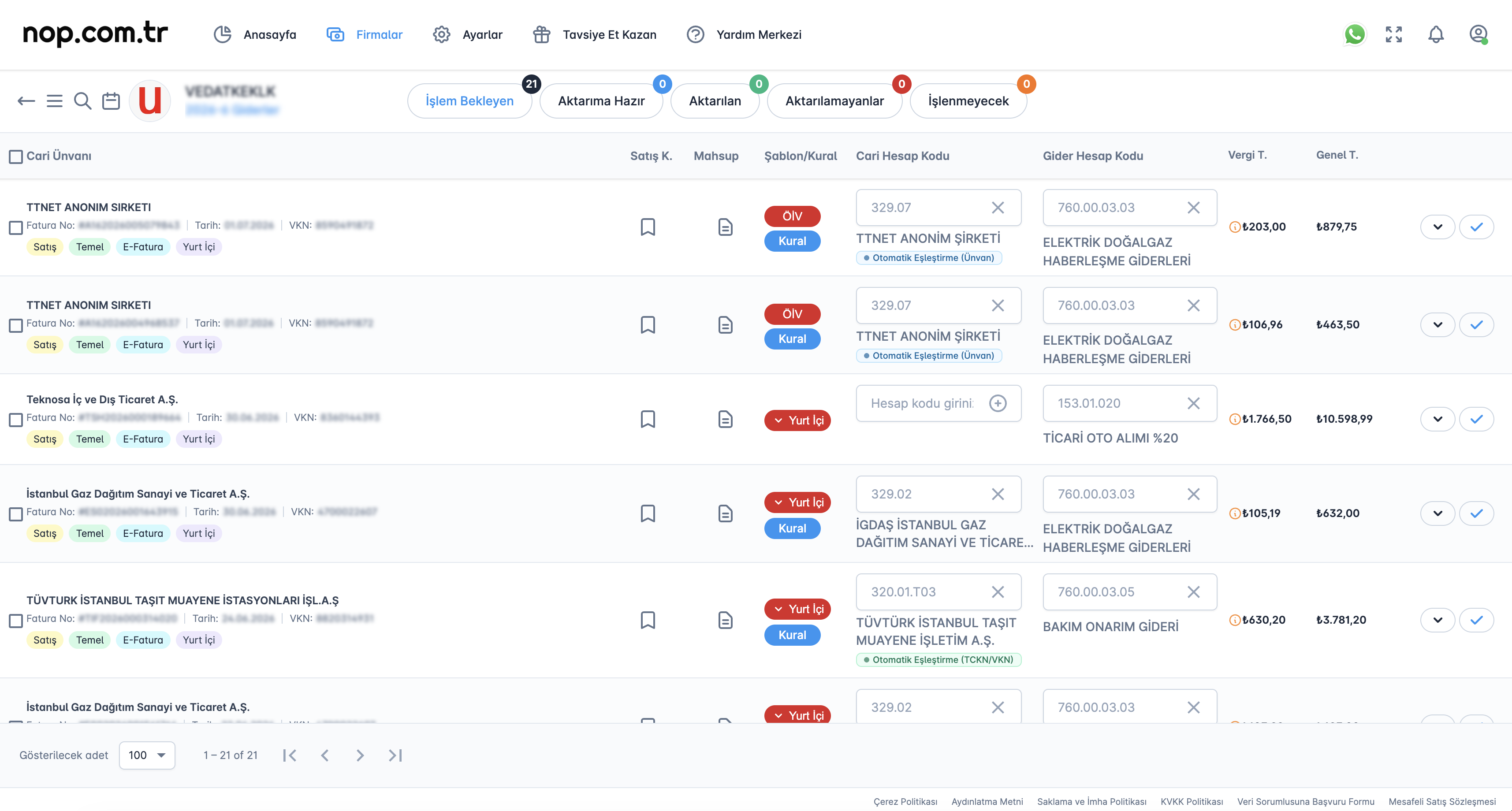Clear gider code 153.01.020 in Teknosa row
Image resolution: width=1512 pixels, height=811 pixels.
coord(1193,403)
